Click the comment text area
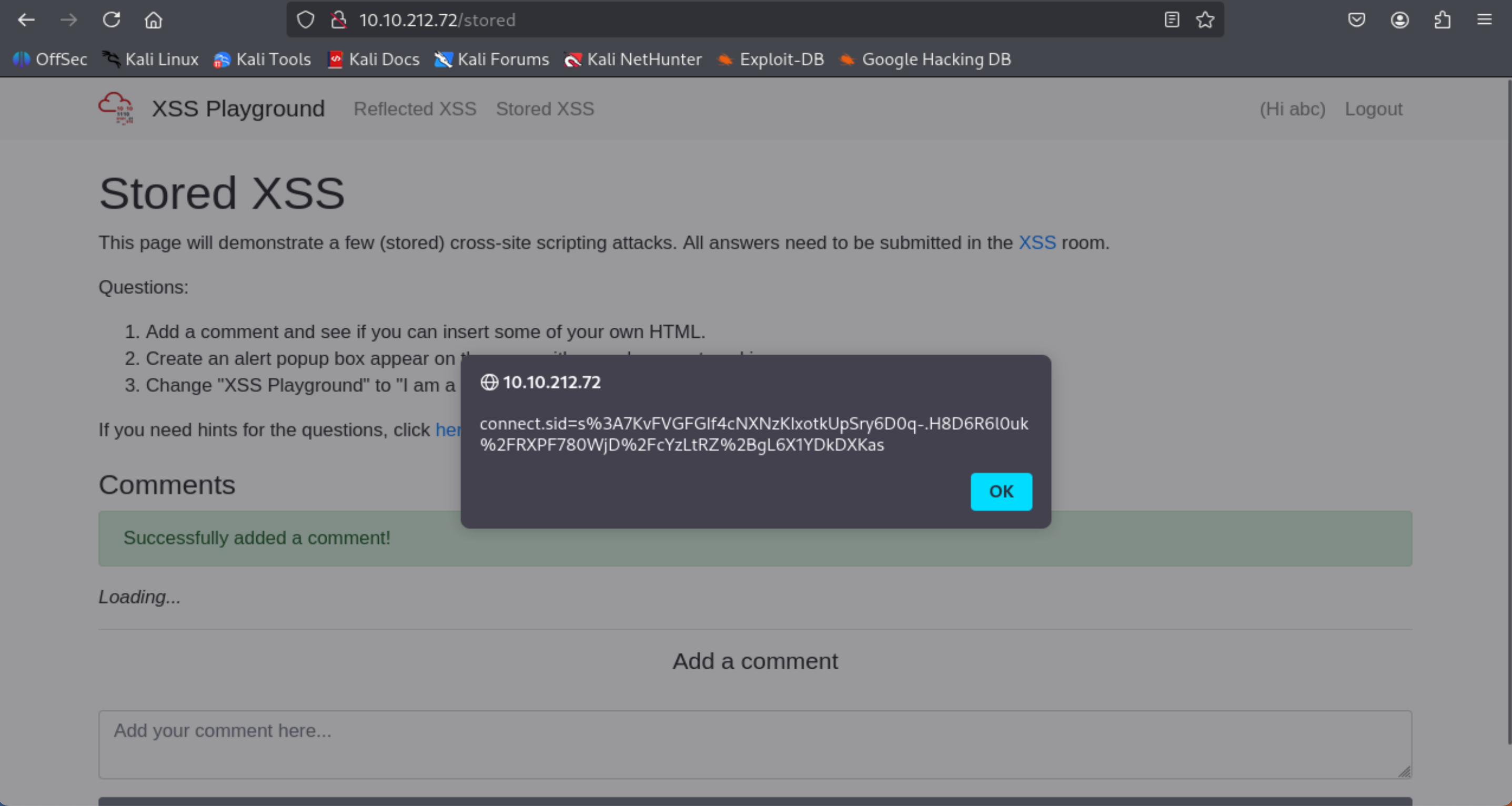The width and height of the screenshot is (1512, 806). click(755, 744)
